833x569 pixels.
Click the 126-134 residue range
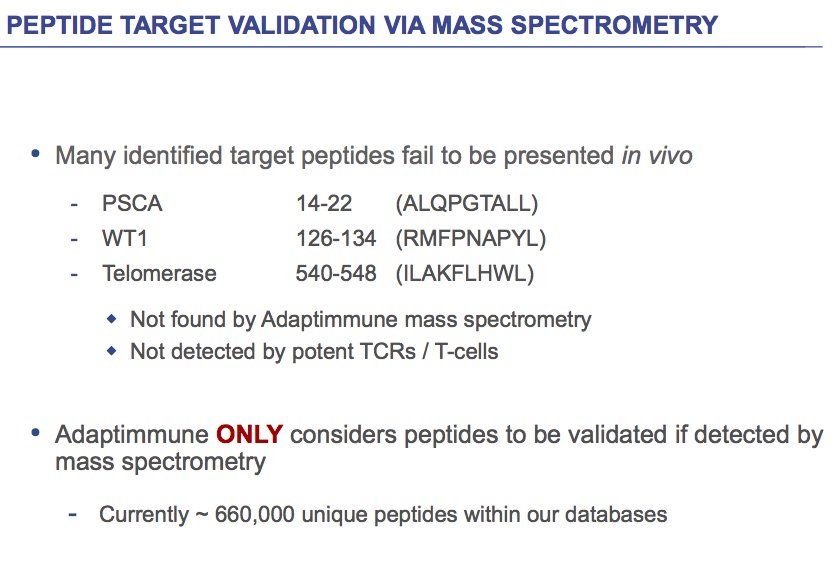click(336, 239)
